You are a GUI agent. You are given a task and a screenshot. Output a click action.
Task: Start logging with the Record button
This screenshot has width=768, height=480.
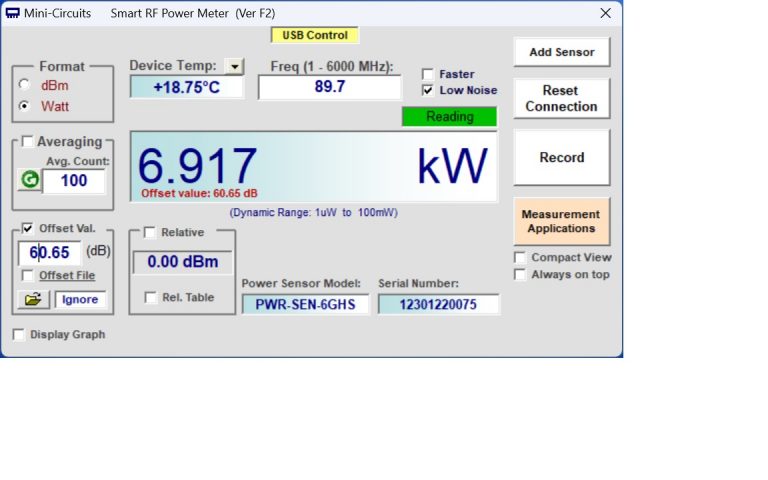click(x=561, y=157)
